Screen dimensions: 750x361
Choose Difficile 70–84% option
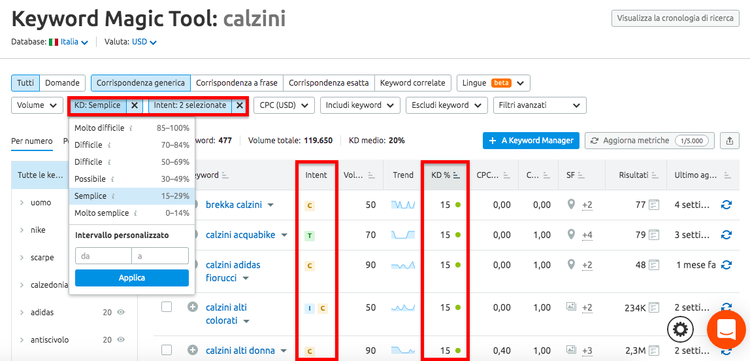click(x=132, y=145)
